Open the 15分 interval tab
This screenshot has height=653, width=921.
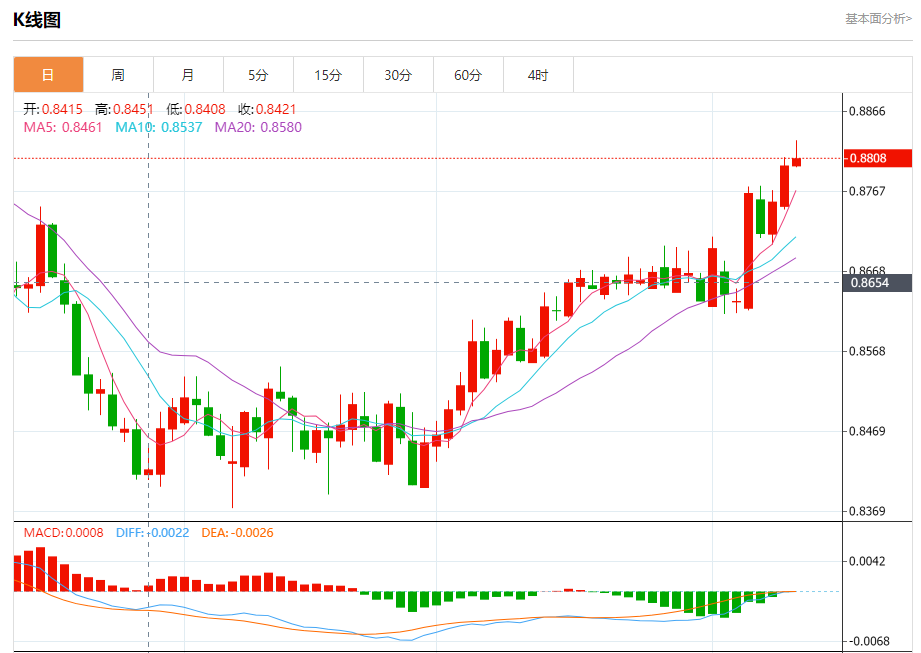pos(328,75)
